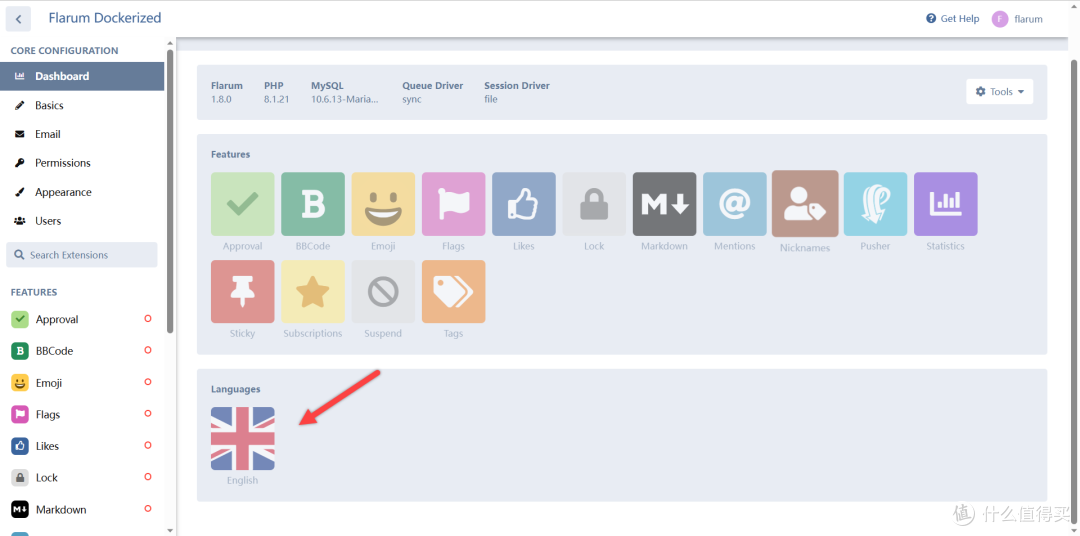Open the Pusher extension tile
This screenshot has height=536, width=1080.
click(x=875, y=204)
